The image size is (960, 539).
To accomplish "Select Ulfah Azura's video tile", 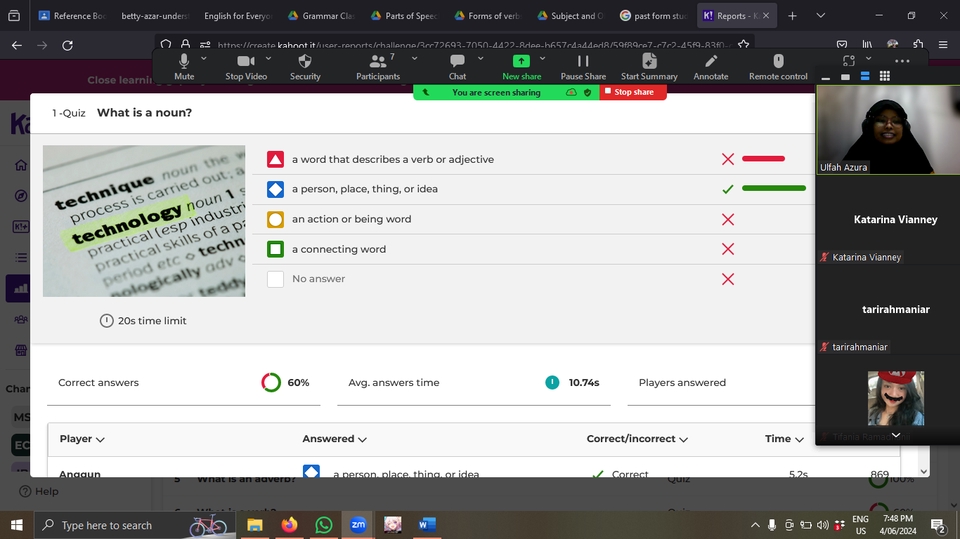I will [x=888, y=130].
